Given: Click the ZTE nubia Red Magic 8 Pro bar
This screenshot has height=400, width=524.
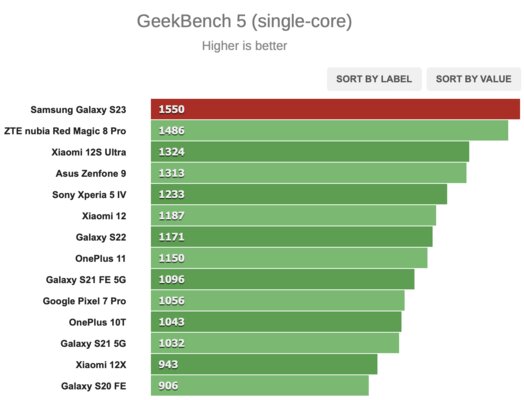Looking at the screenshot, I should pos(329,130).
